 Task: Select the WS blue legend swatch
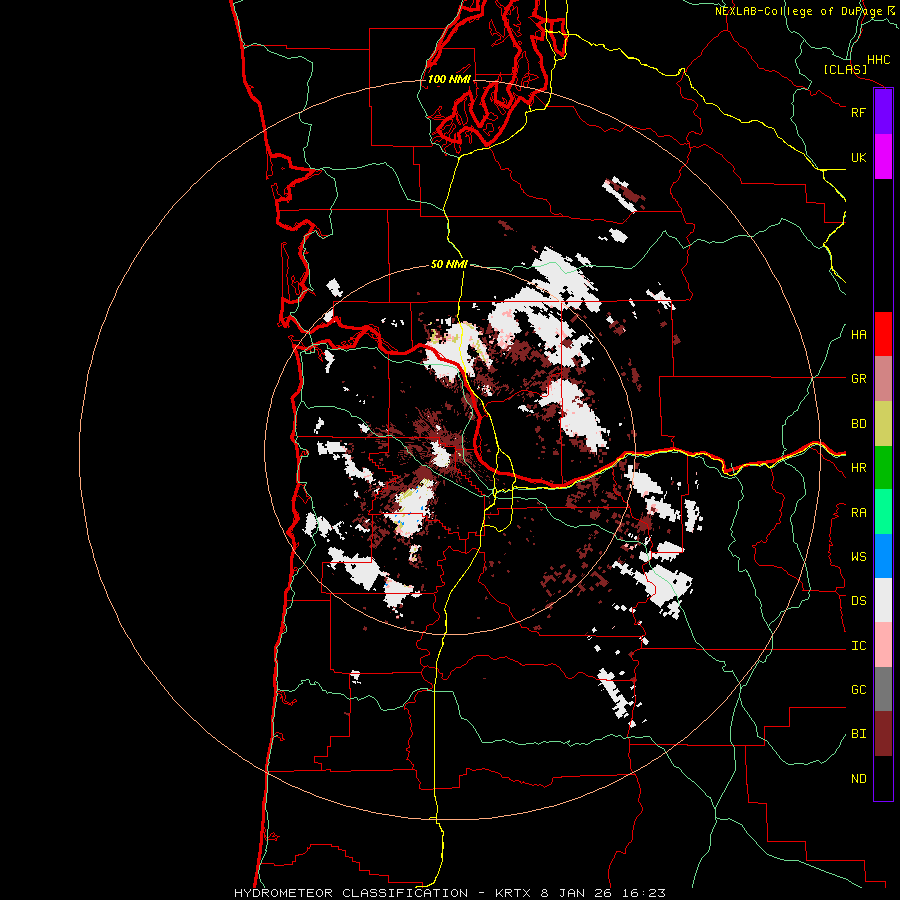click(x=883, y=556)
